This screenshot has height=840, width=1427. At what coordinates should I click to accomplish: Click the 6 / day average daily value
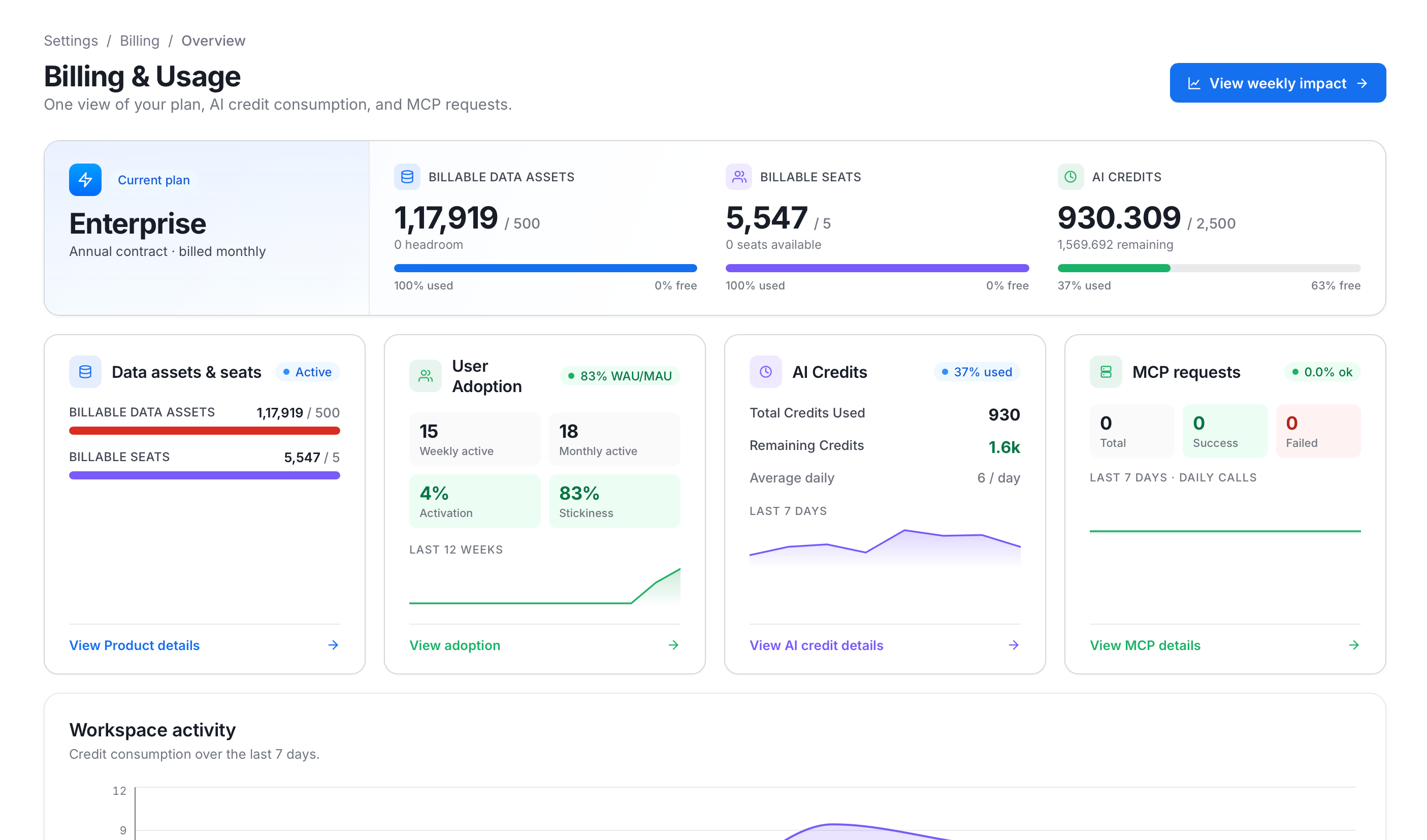click(998, 477)
